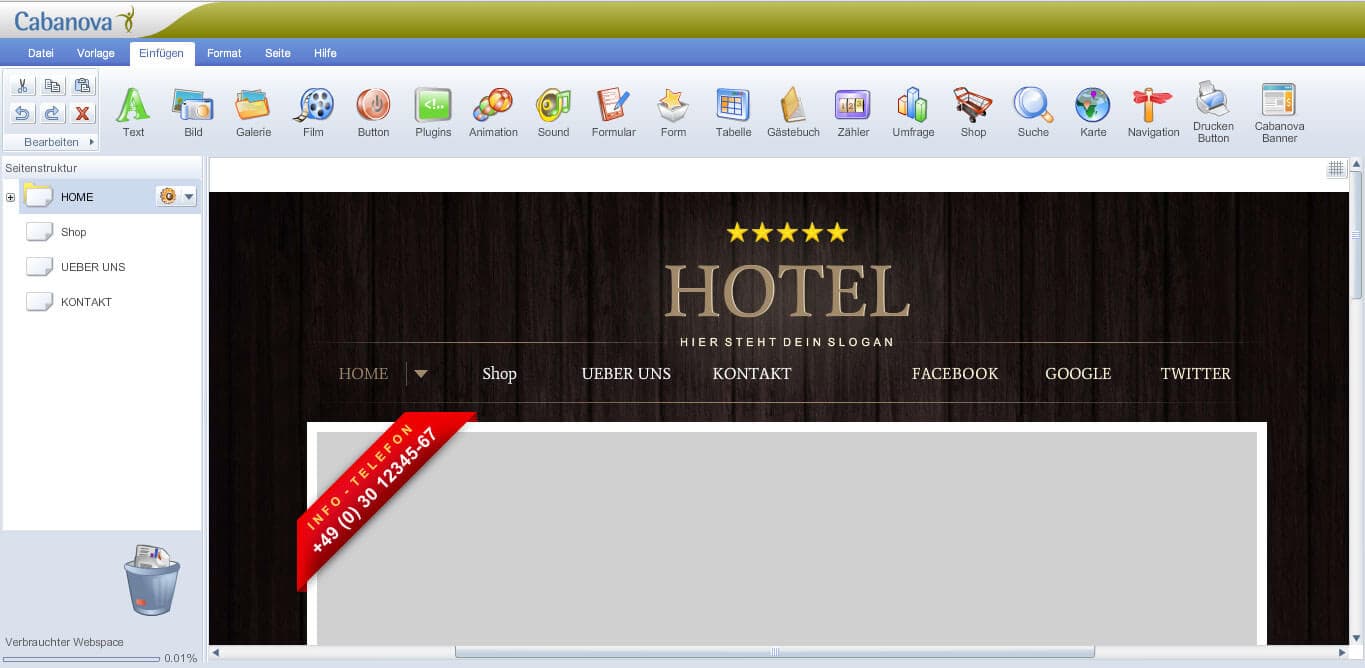The image size is (1365, 668).
Task: Expand the HOME page tree node
Action: pyautogui.click(x=11, y=197)
